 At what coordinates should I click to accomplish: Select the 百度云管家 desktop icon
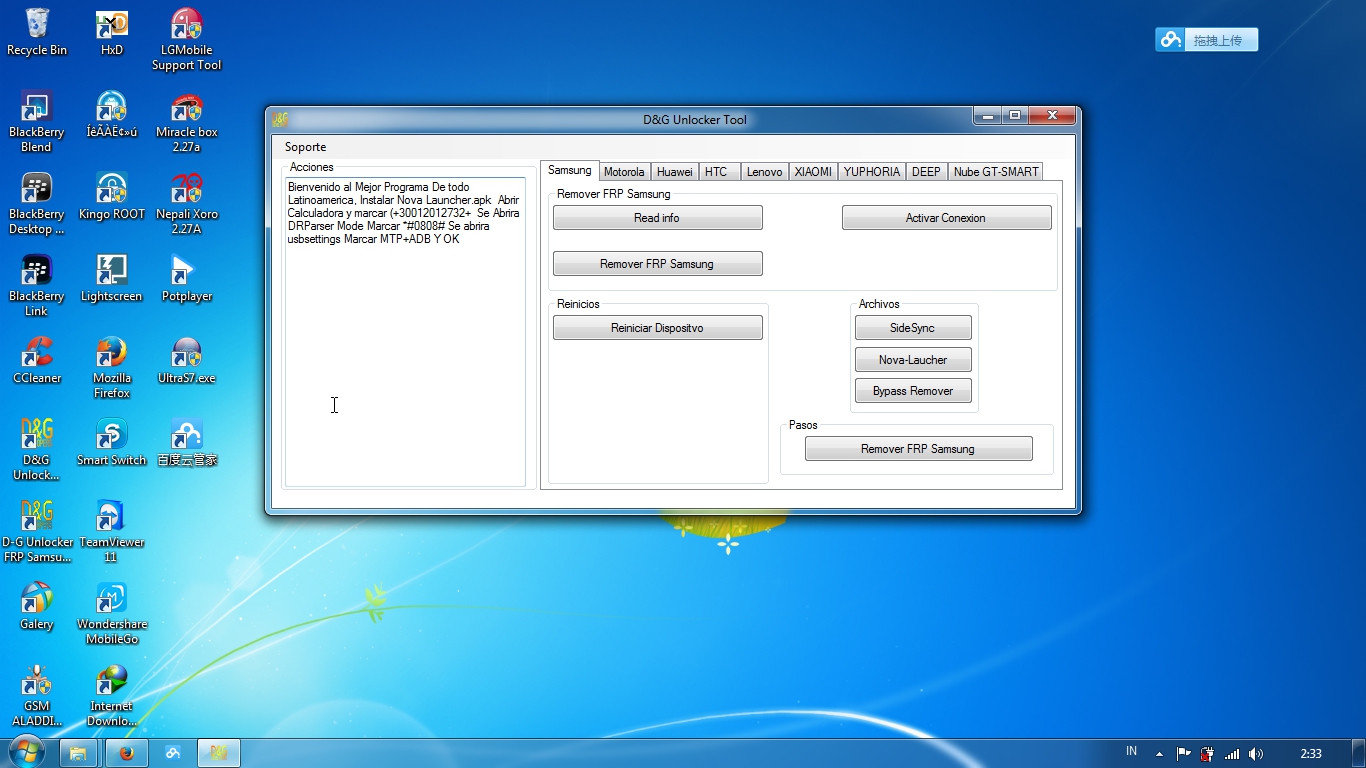click(x=186, y=443)
